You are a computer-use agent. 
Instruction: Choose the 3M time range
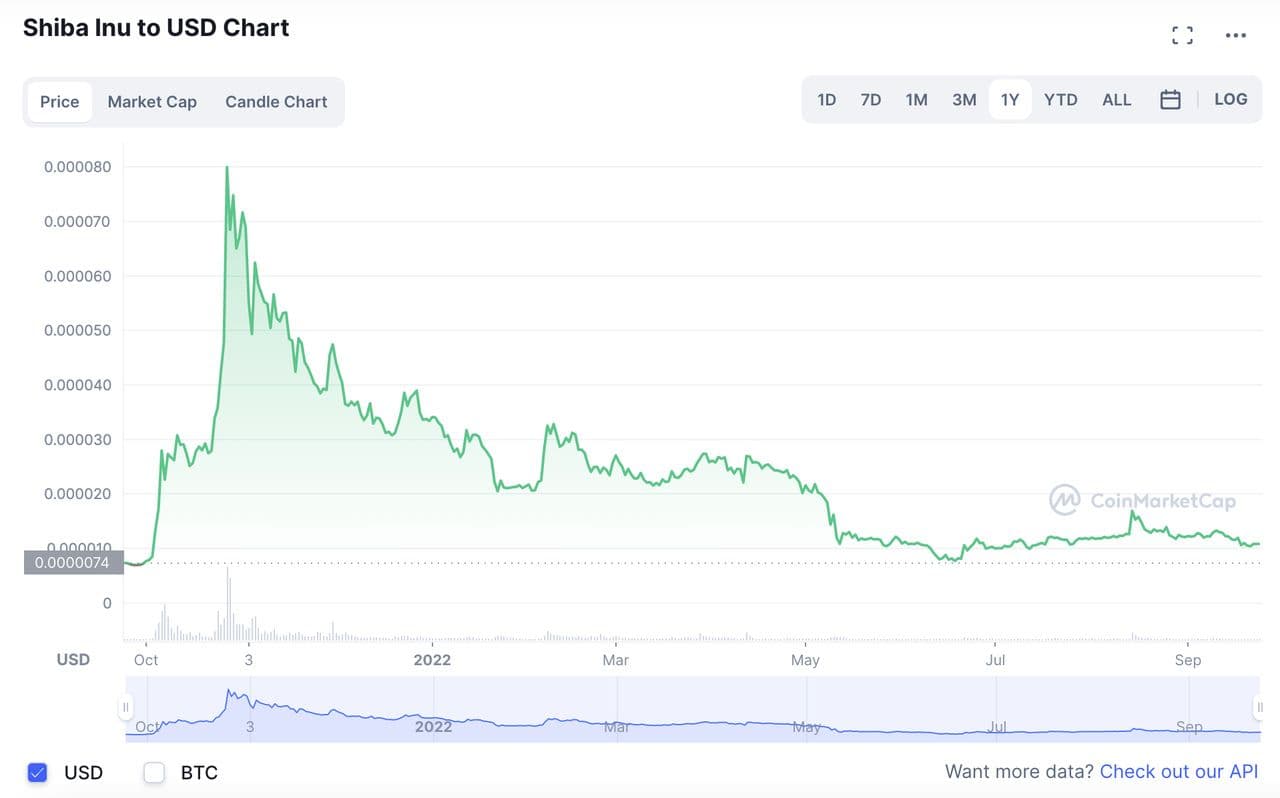point(964,100)
